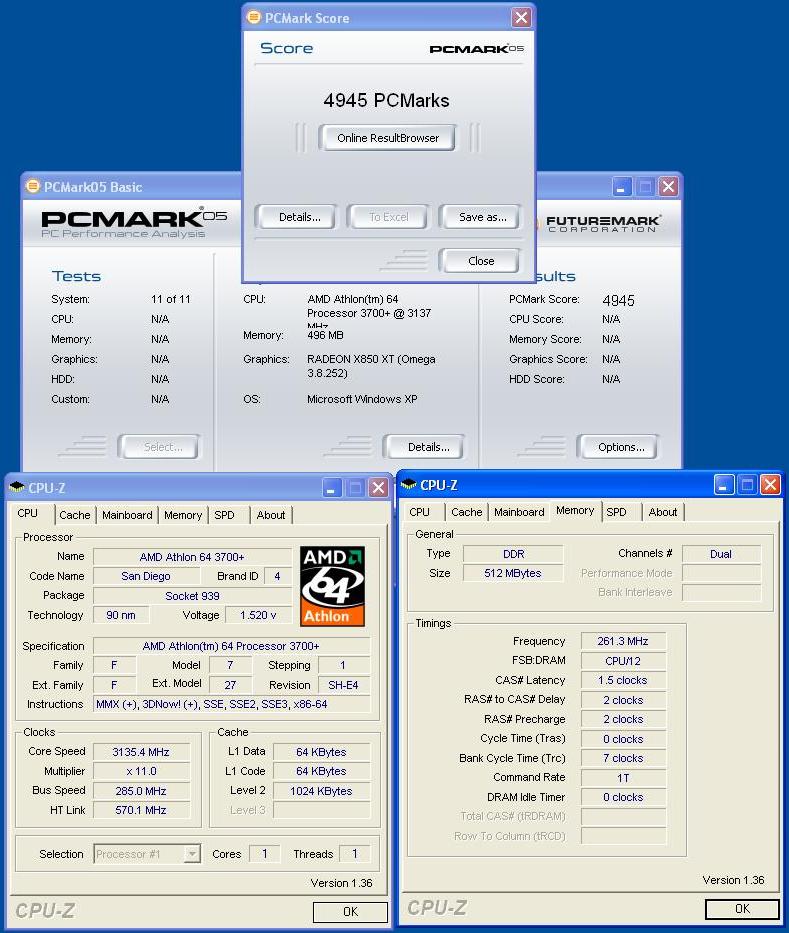Screen dimensions: 789x933
Task: Open About tab in right CPU-Z
Action: 663,512
